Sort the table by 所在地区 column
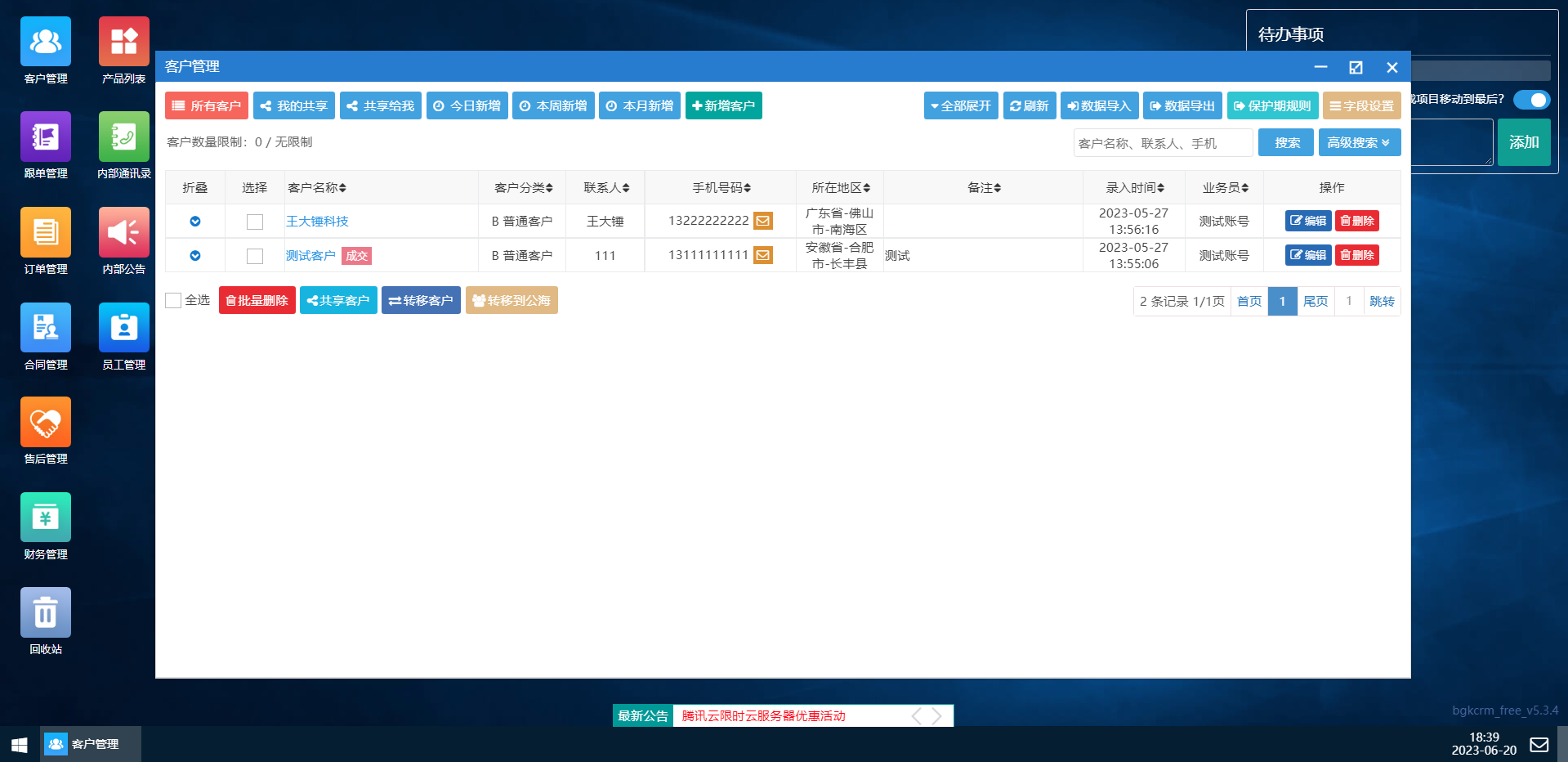The height and width of the screenshot is (762, 1568). [841, 187]
